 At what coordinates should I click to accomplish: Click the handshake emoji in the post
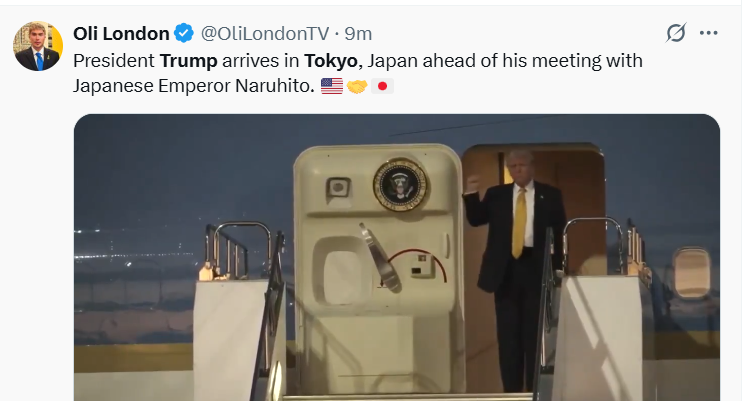tap(357, 86)
